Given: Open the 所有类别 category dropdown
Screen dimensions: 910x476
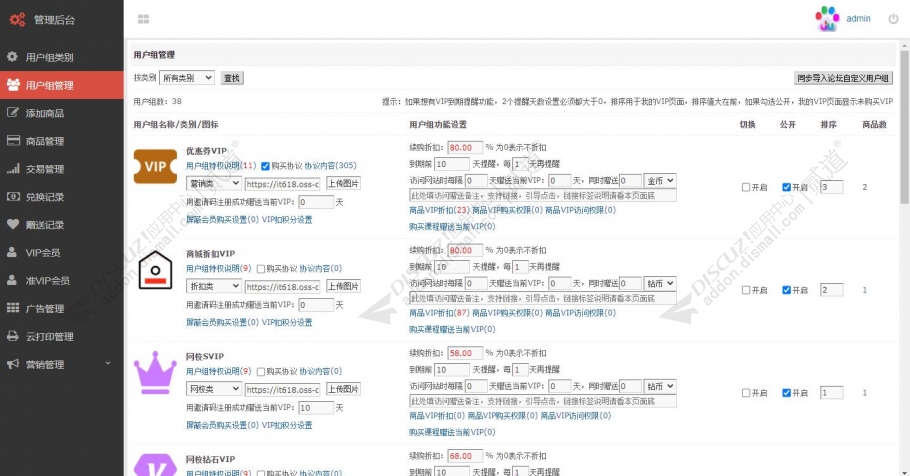Looking at the screenshot, I should (x=187, y=78).
